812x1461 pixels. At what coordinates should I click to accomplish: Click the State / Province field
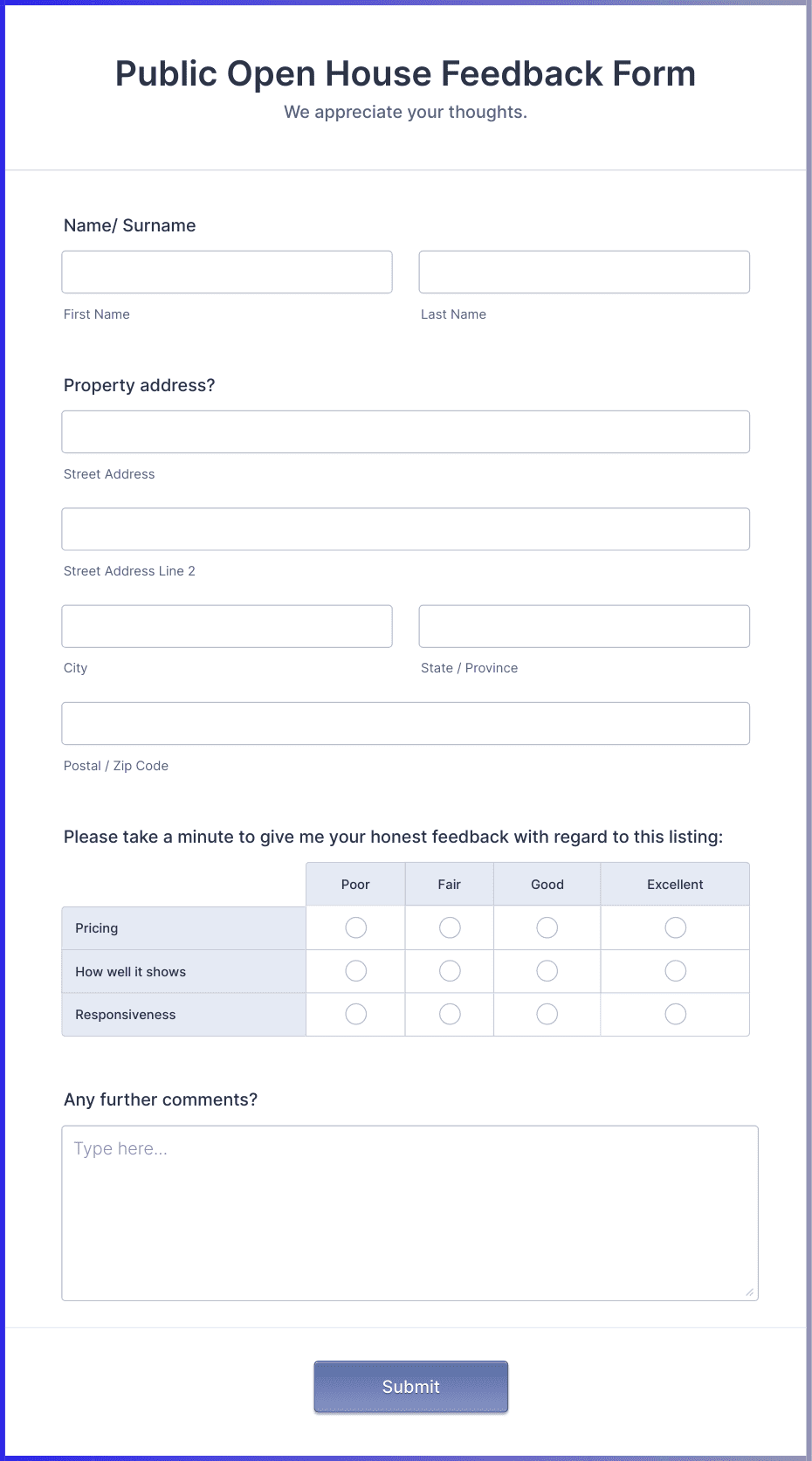pos(584,626)
